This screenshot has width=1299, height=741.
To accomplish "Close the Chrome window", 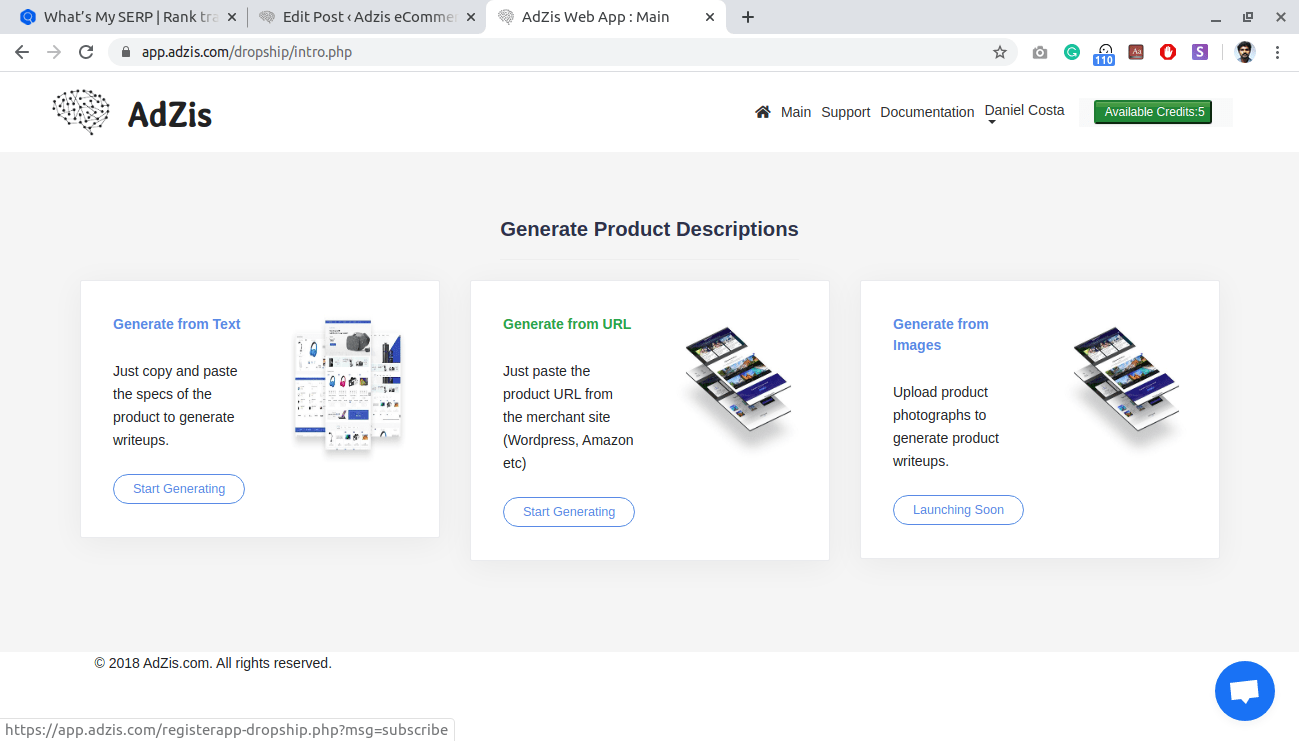I will (1279, 17).
